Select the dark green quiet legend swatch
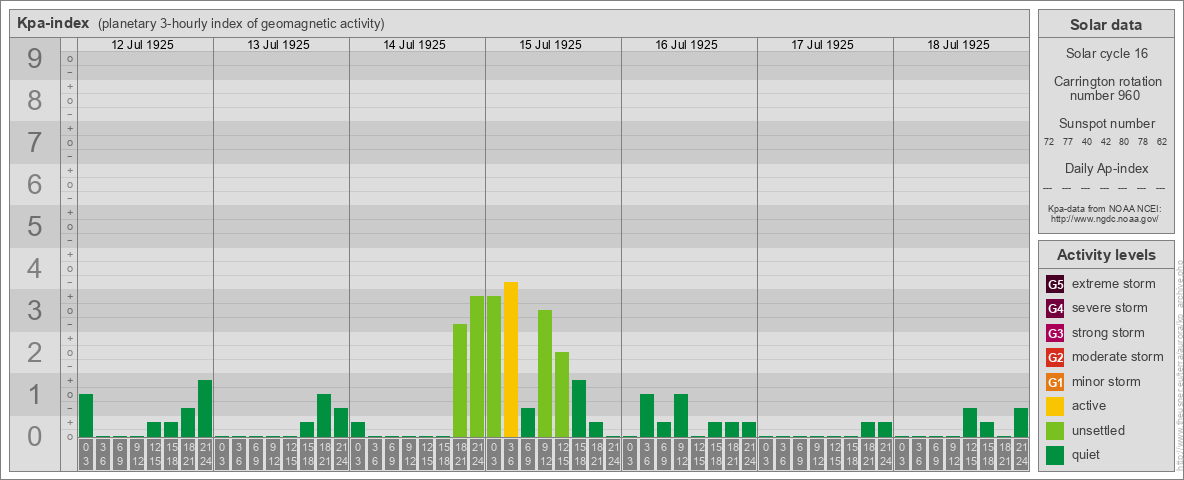 [x=1055, y=454]
